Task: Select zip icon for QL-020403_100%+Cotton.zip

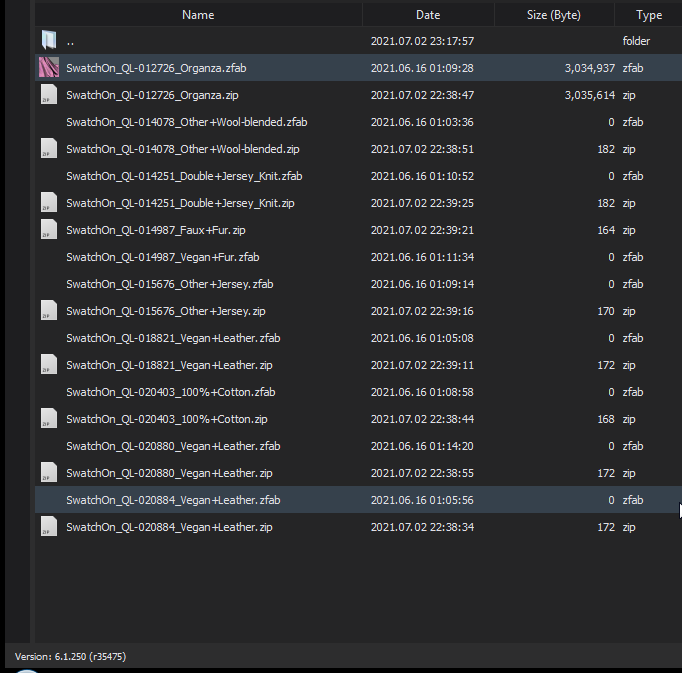Action: click(x=49, y=418)
